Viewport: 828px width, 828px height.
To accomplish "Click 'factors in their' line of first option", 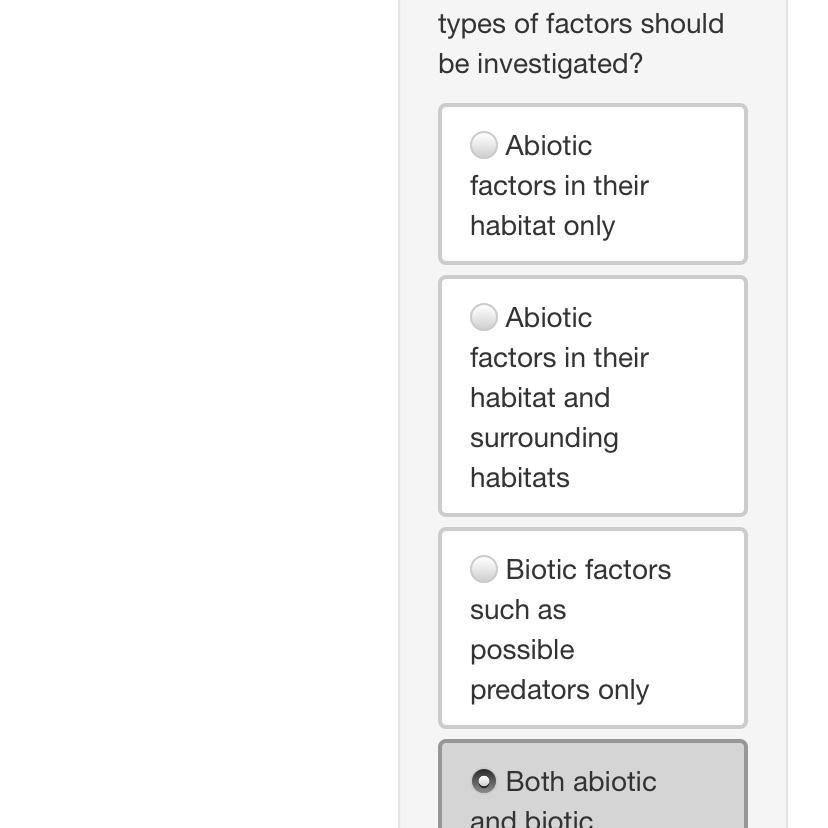I will [559, 186].
